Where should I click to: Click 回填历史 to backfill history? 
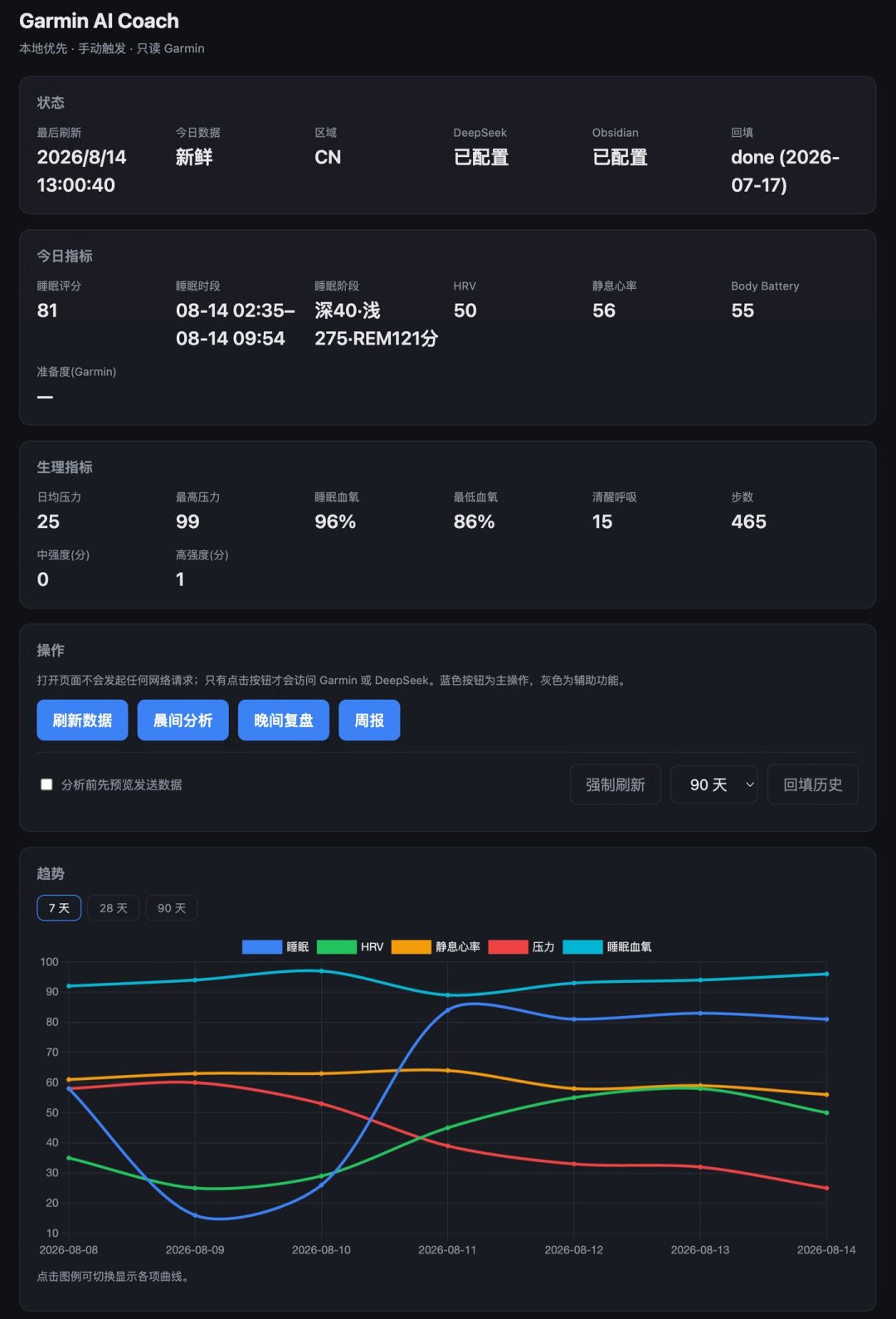point(813,784)
